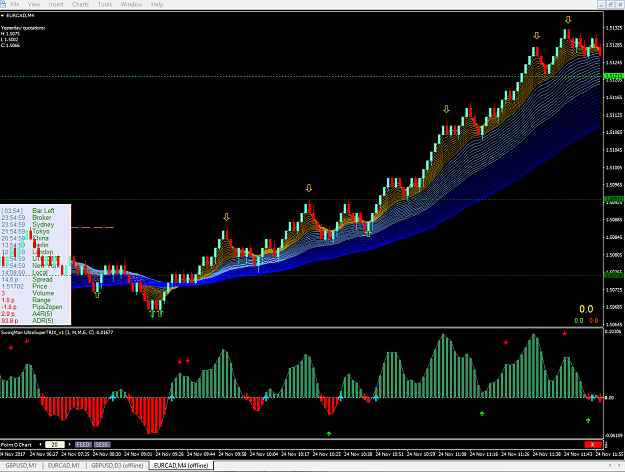Click the small green 0.0 value

(x=579, y=321)
